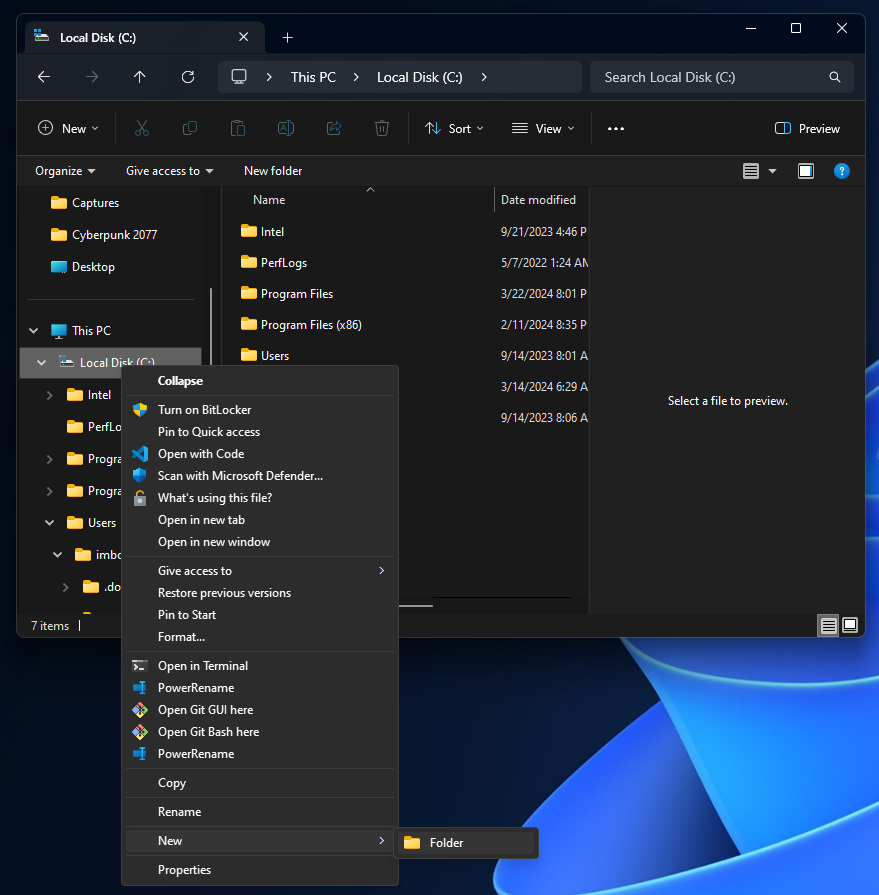The width and height of the screenshot is (879, 895).
Task: Click the blue Help question mark icon
Action: point(842,171)
